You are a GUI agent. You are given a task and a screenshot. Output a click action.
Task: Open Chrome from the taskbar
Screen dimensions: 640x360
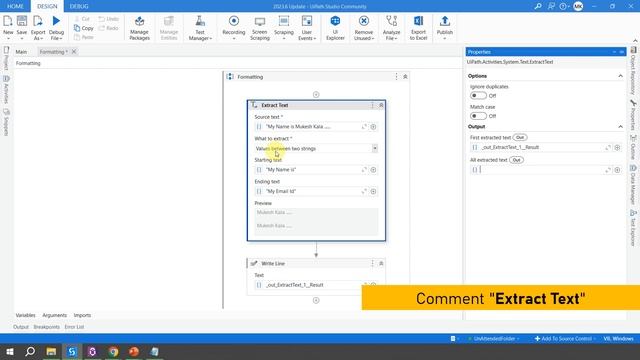(113, 351)
